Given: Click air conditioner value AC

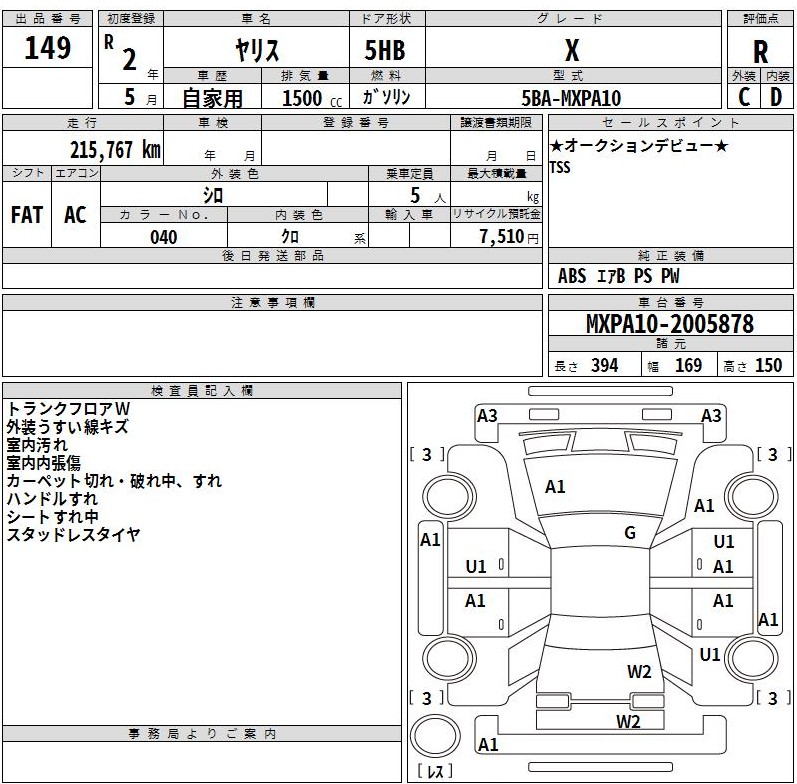Looking at the screenshot, I should pos(75,215).
